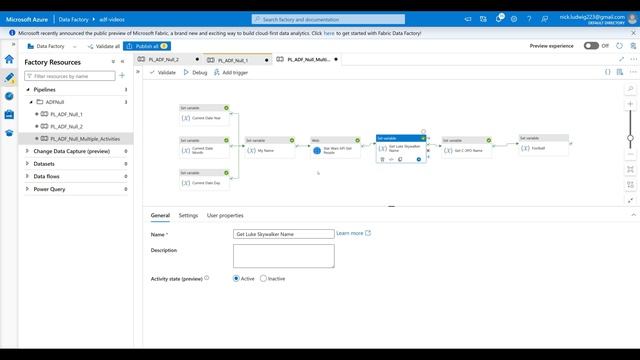
Task: Open the settings gear in Azure header
Action: (514, 19)
